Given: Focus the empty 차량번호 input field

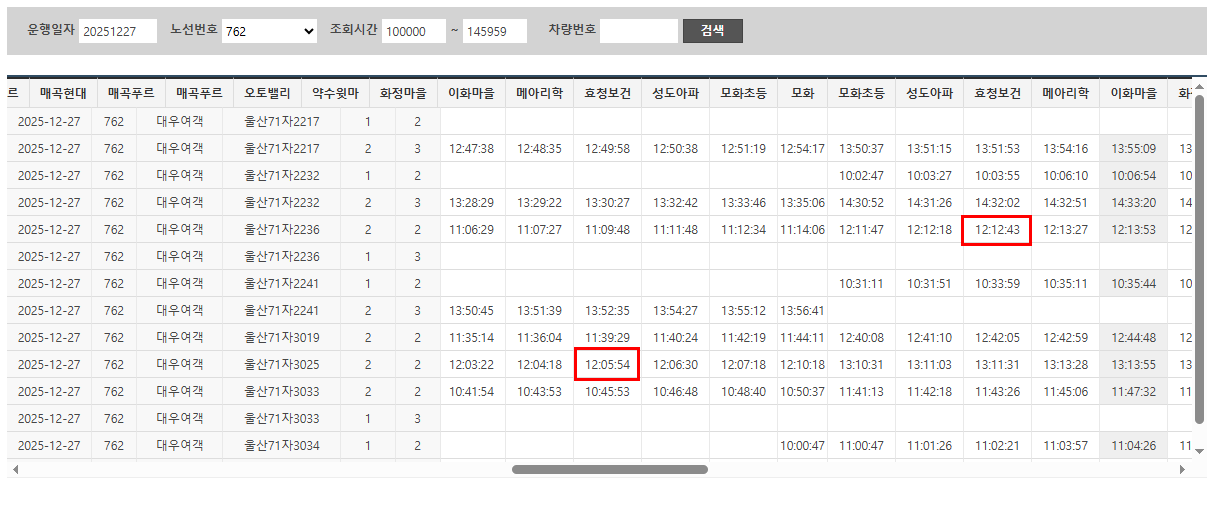Looking at the screenshot, I should [638, 31].
